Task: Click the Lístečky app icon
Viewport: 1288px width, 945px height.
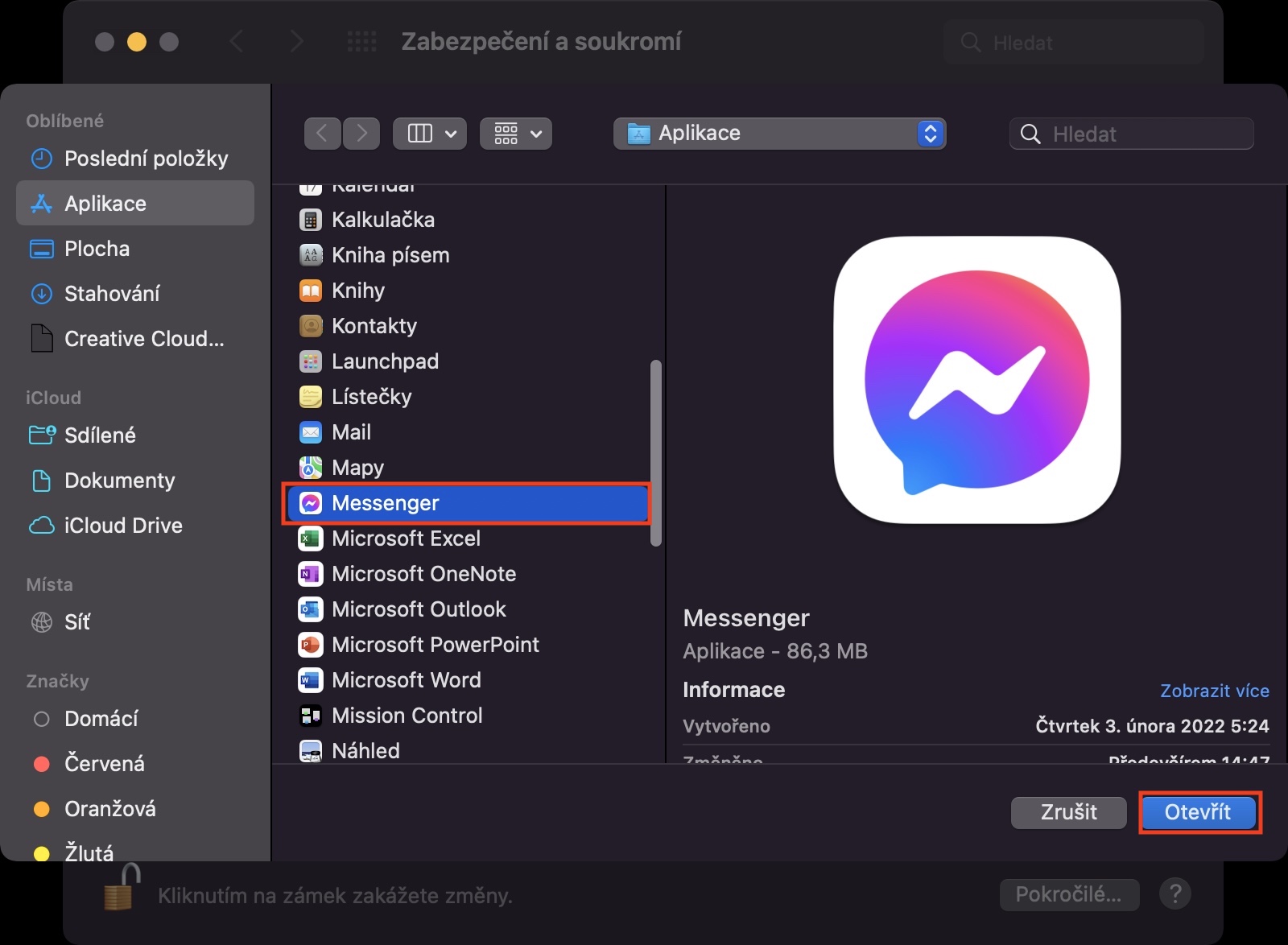Action: point(311,397)
